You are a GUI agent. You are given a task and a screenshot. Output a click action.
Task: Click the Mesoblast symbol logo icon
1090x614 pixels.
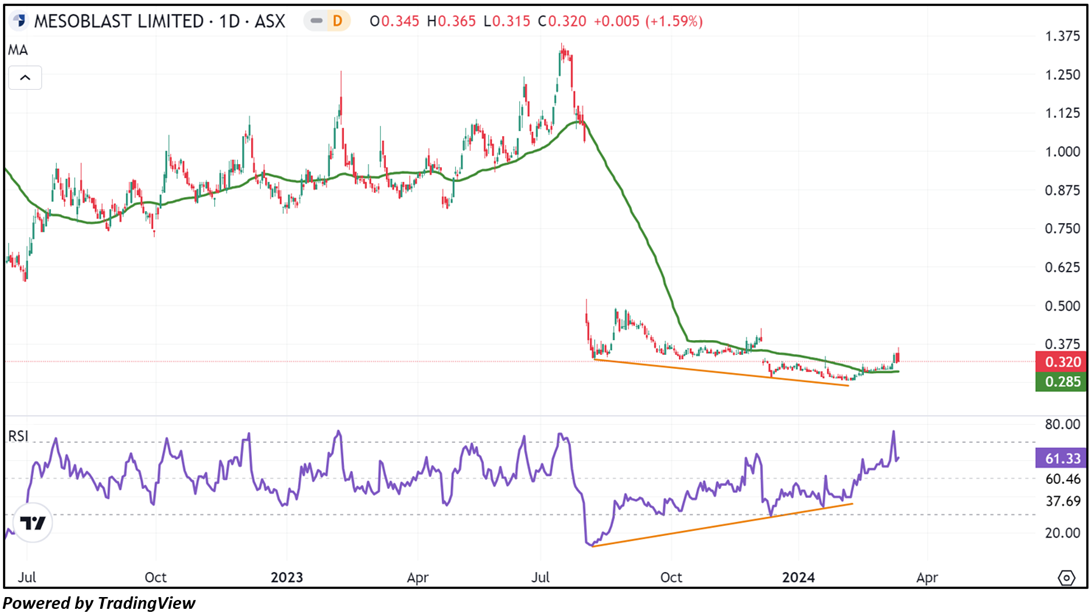(x=19, y=21)
